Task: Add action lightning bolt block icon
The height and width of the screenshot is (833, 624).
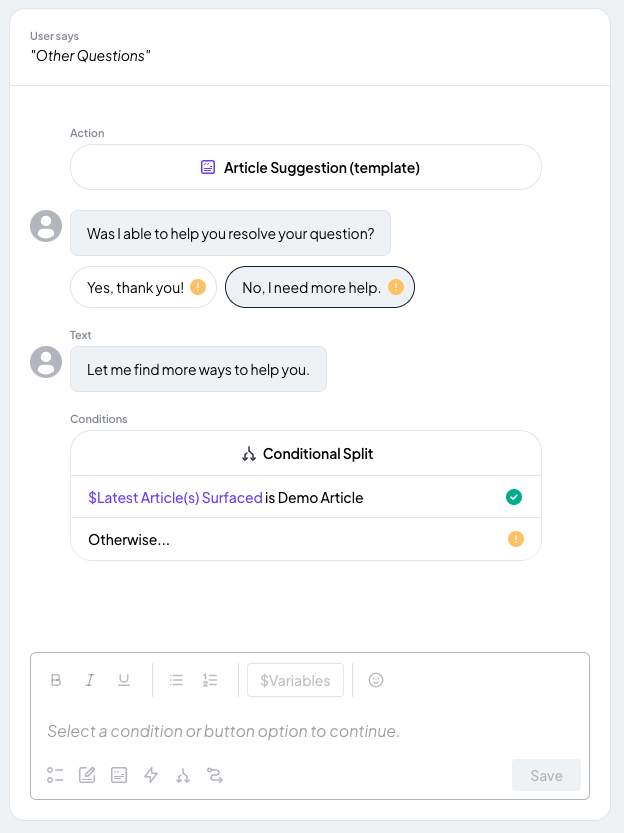Action: pyautogui.click(x=151, y=775)
